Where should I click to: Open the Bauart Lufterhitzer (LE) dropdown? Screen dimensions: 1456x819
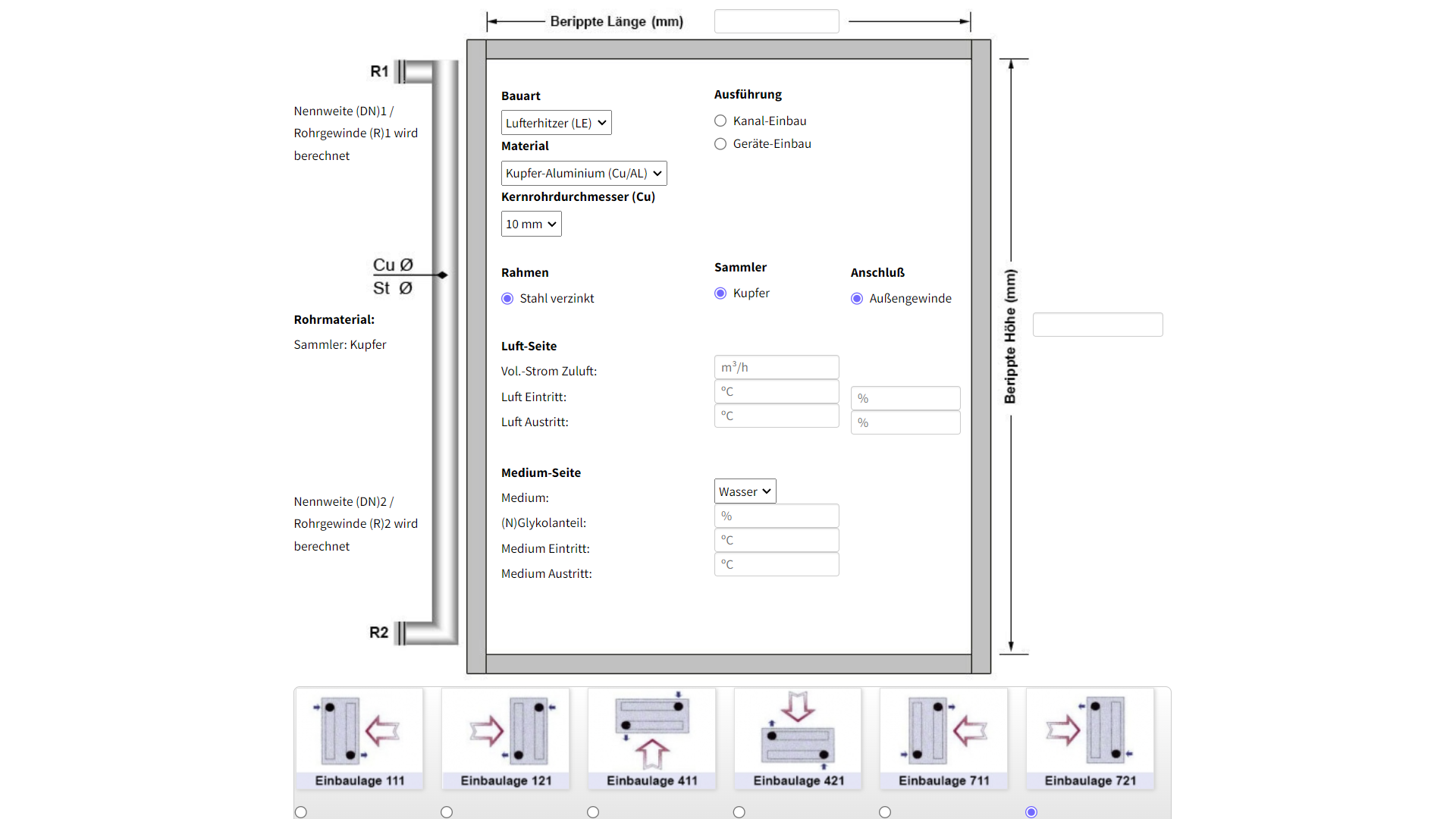[x=556, y=123]
